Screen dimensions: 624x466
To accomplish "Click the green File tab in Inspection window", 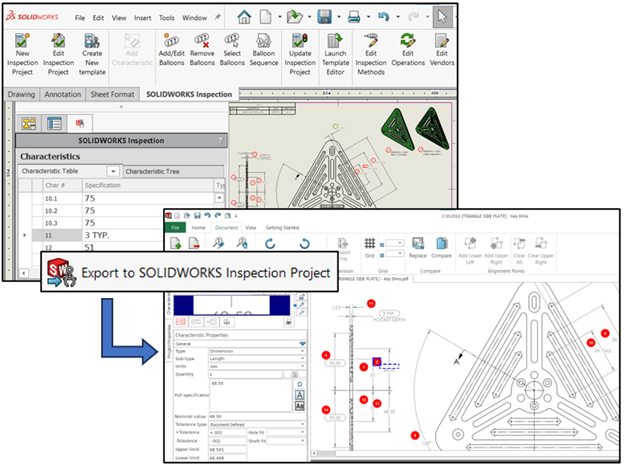I will point(175,228).
